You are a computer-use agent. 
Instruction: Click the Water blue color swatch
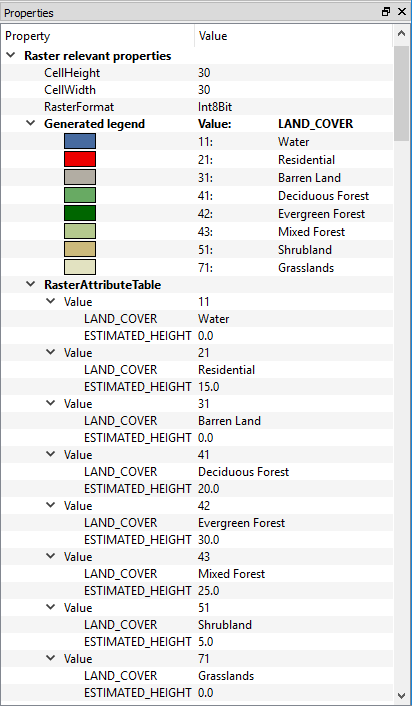pos(80,141)
